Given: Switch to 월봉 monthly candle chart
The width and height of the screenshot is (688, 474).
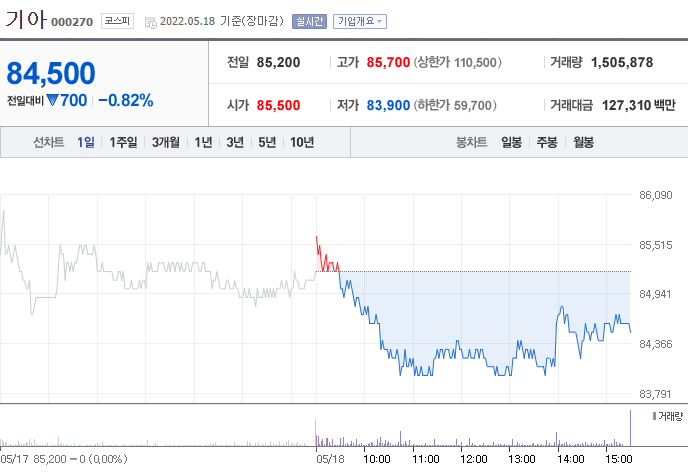Looking at the screenshot, I should pos(584,142).
